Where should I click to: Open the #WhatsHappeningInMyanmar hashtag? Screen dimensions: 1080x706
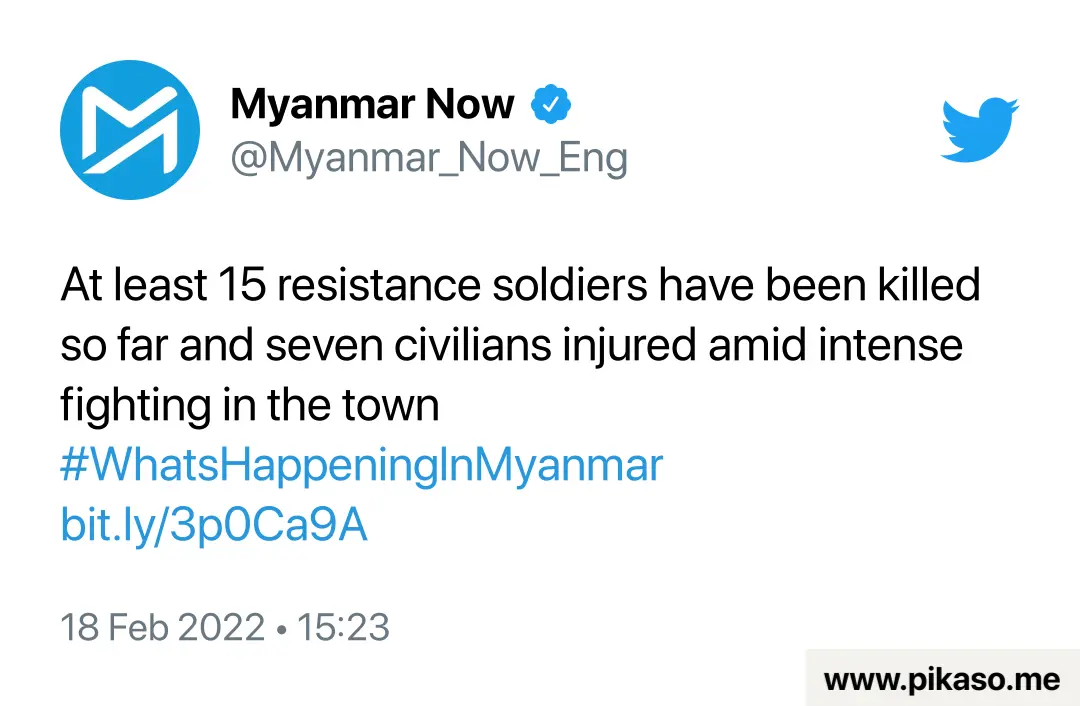click(x=362, y=466)
